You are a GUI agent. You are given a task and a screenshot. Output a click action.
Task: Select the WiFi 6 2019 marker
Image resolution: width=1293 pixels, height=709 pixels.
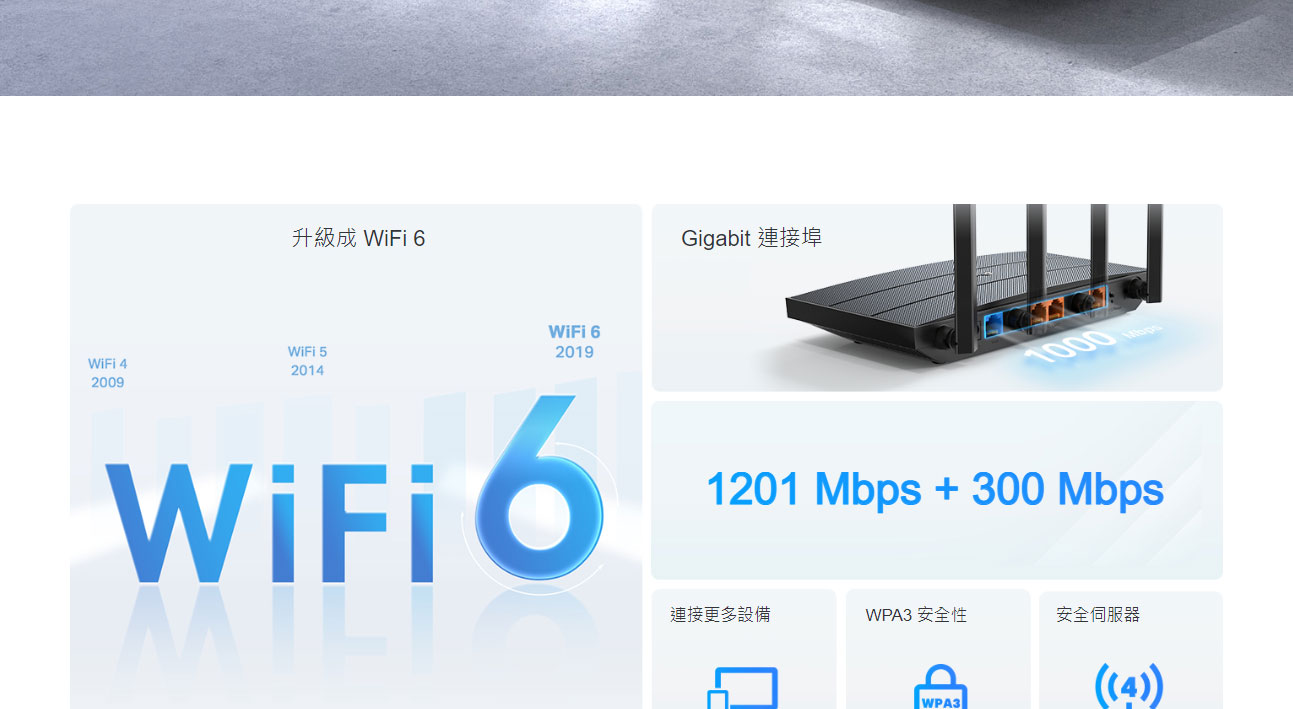[x=574, y=341]
